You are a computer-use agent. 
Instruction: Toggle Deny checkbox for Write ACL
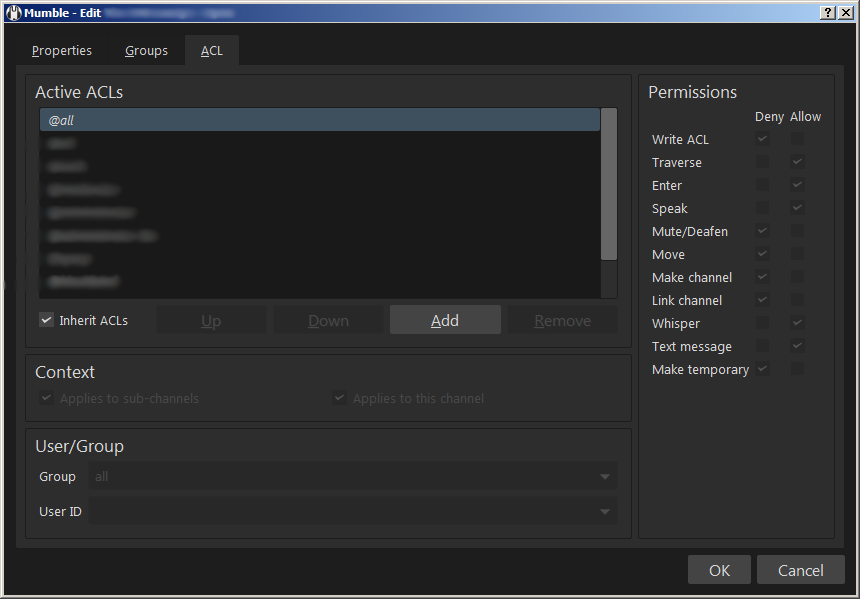(762, 139)
